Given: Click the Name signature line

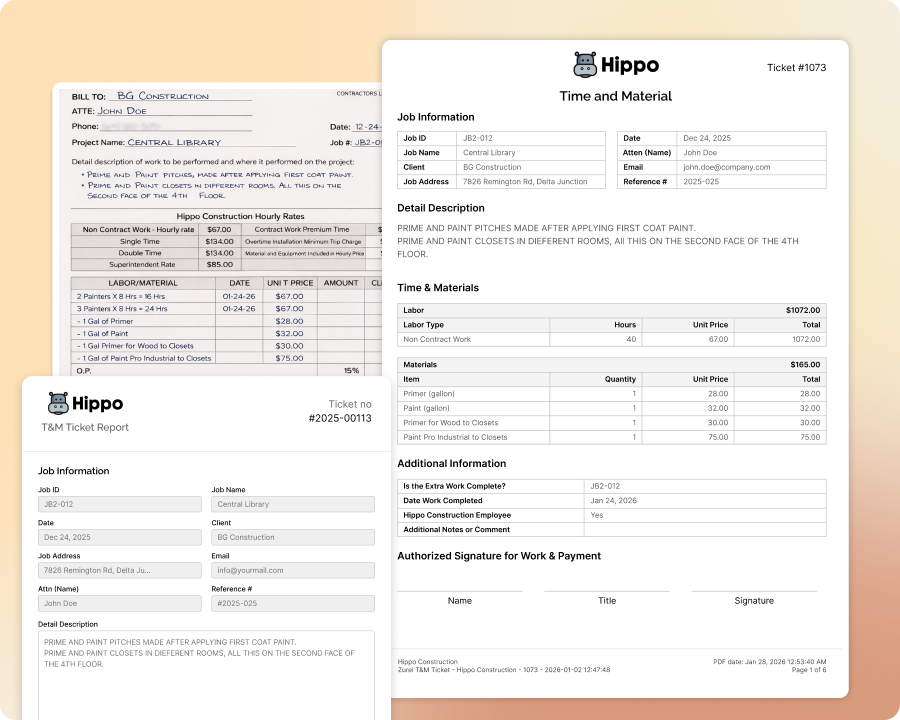Looking at the screenshot, I should [460, 591].
